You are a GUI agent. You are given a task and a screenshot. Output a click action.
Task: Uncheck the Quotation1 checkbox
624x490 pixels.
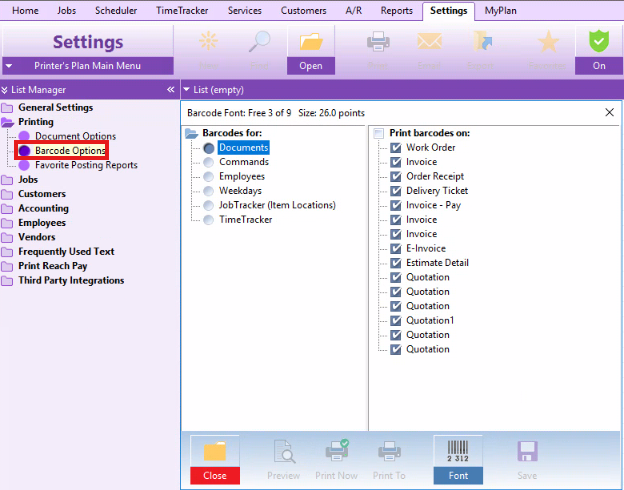tap(396, 321)
